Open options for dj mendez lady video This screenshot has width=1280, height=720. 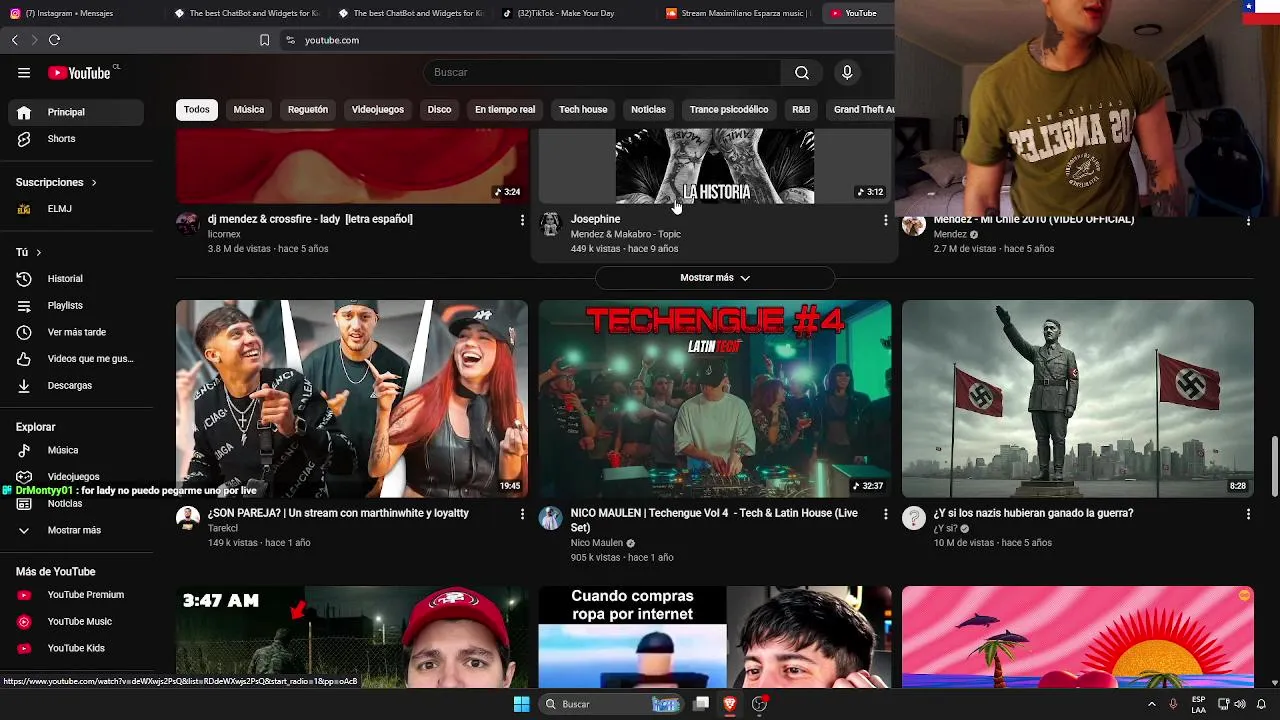(x=522, y=220)
